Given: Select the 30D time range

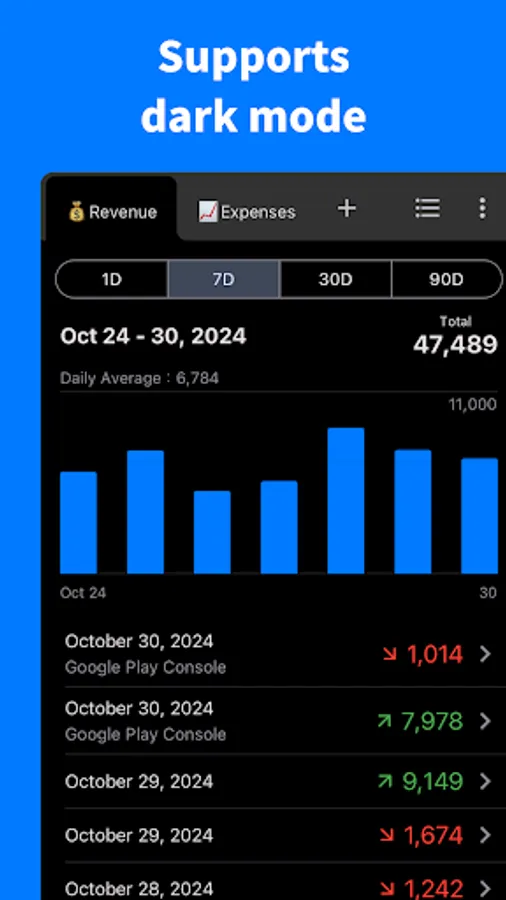Looking at the screenshot, I should point(336,280).
